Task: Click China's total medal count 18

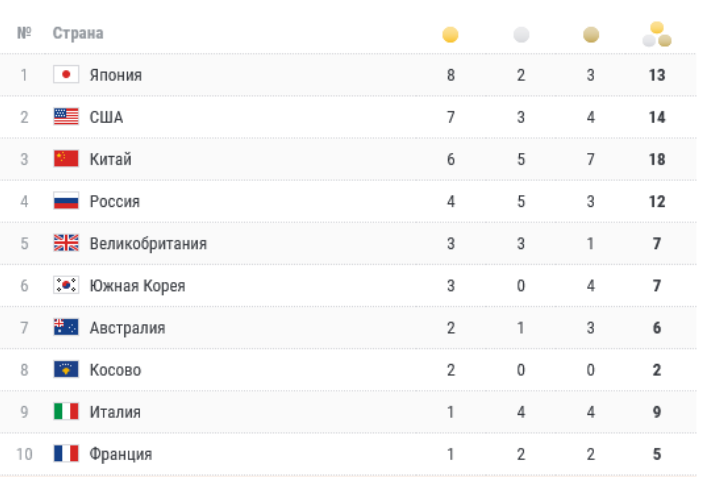Action: pos(657,159)
